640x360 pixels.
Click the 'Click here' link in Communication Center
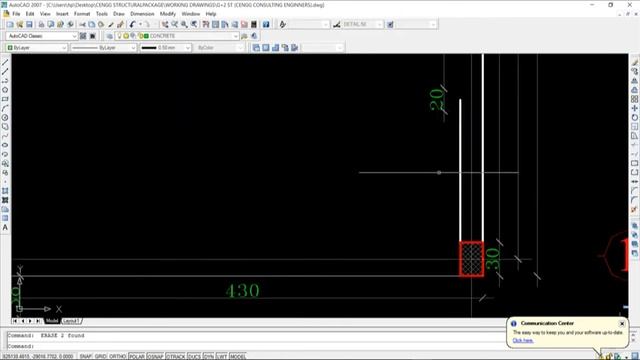[523, 340]
